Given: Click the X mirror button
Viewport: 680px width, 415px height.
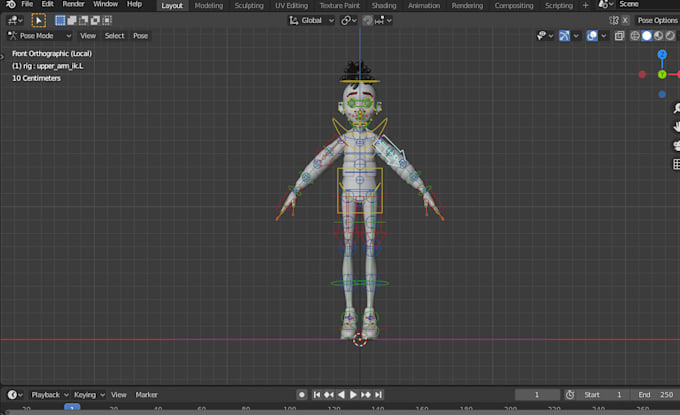Looking at the screenshot, I should click(x=625, y=20).
